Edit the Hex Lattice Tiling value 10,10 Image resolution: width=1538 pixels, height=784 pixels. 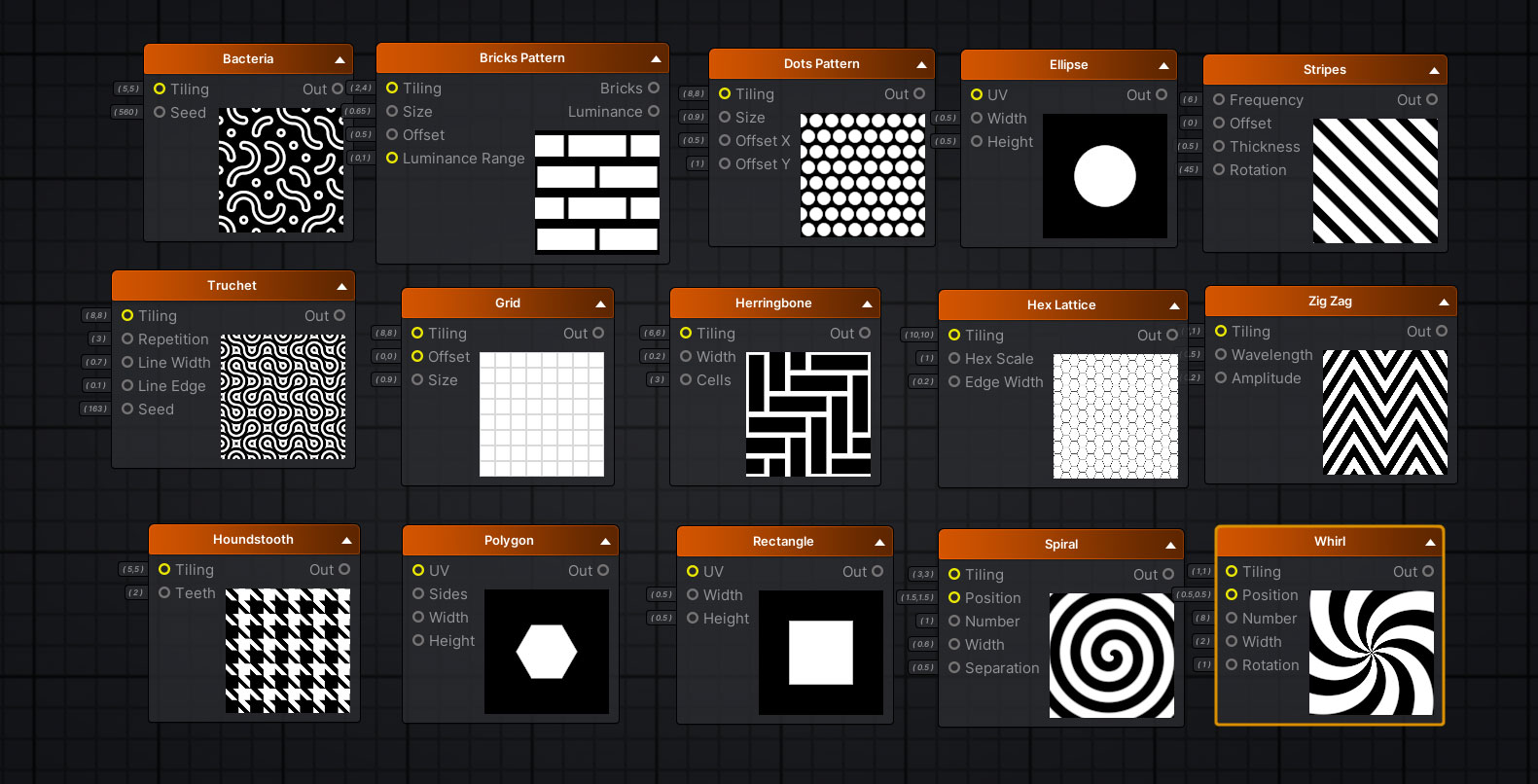click(919, 335)
